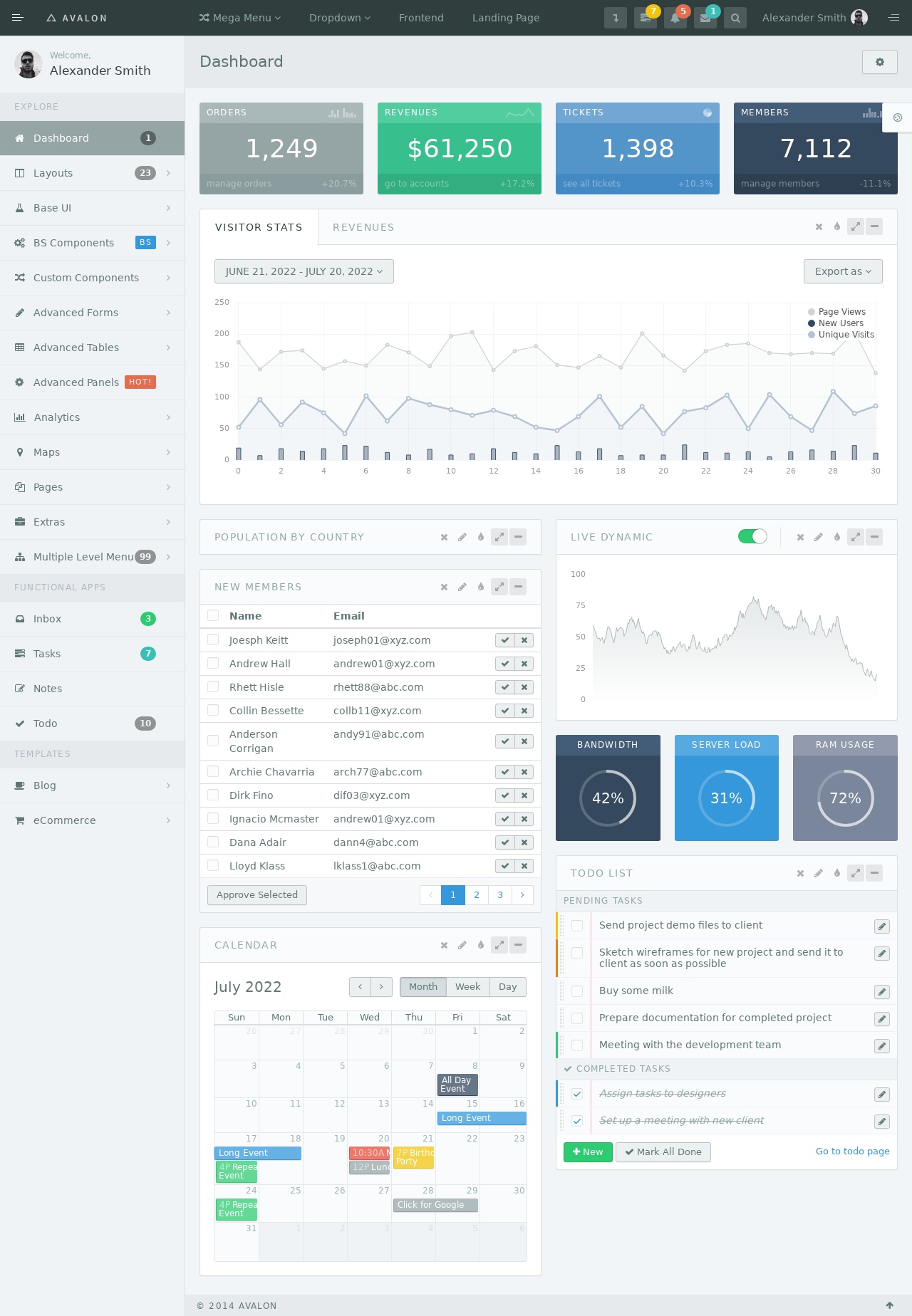The width and height of the screenshot is (912, 1316).
Task: Change Todo List panel color with droplet icon
Action: pos(837,873)
